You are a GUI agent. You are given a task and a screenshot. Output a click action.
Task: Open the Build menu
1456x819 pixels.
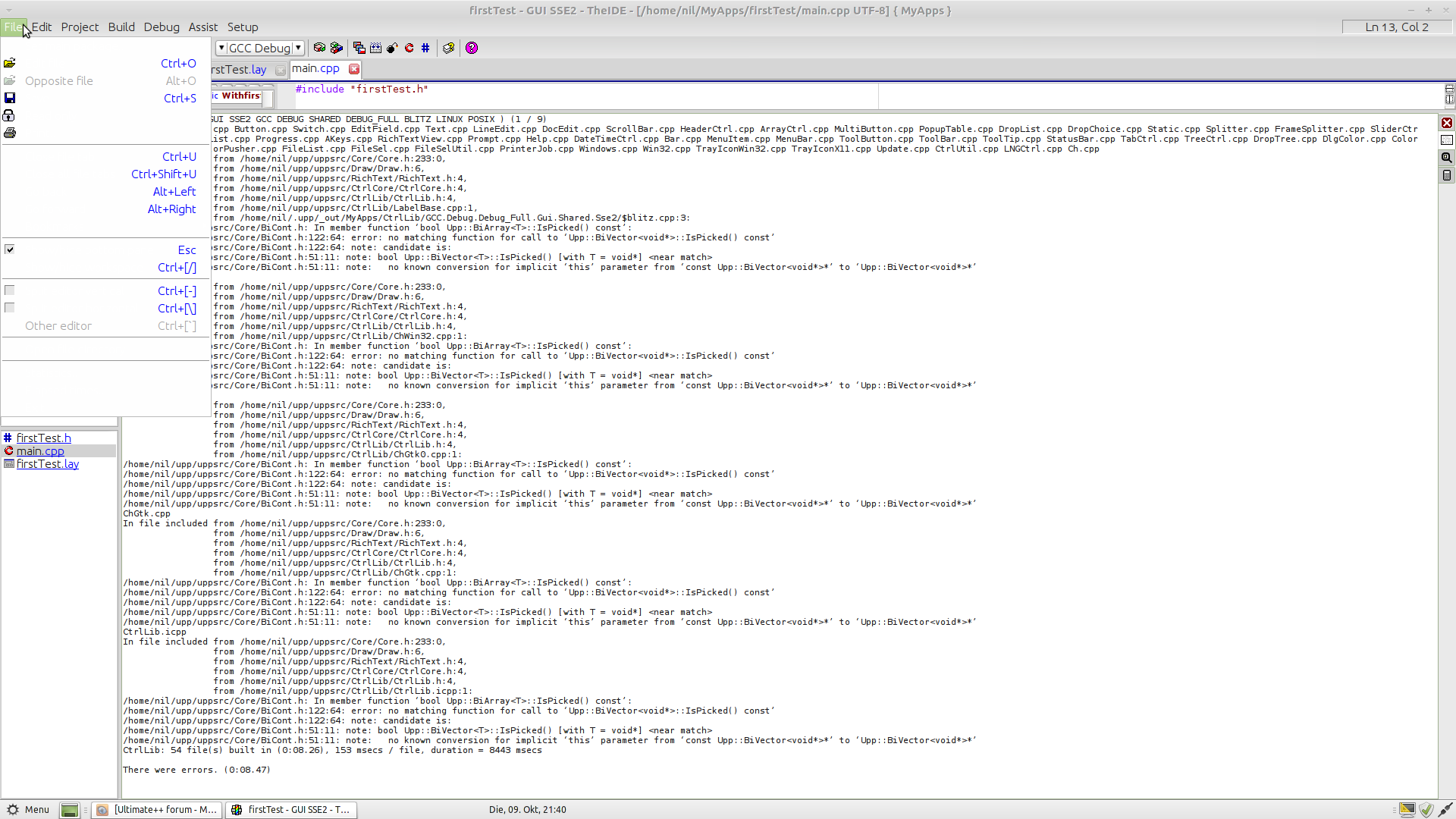121,27
